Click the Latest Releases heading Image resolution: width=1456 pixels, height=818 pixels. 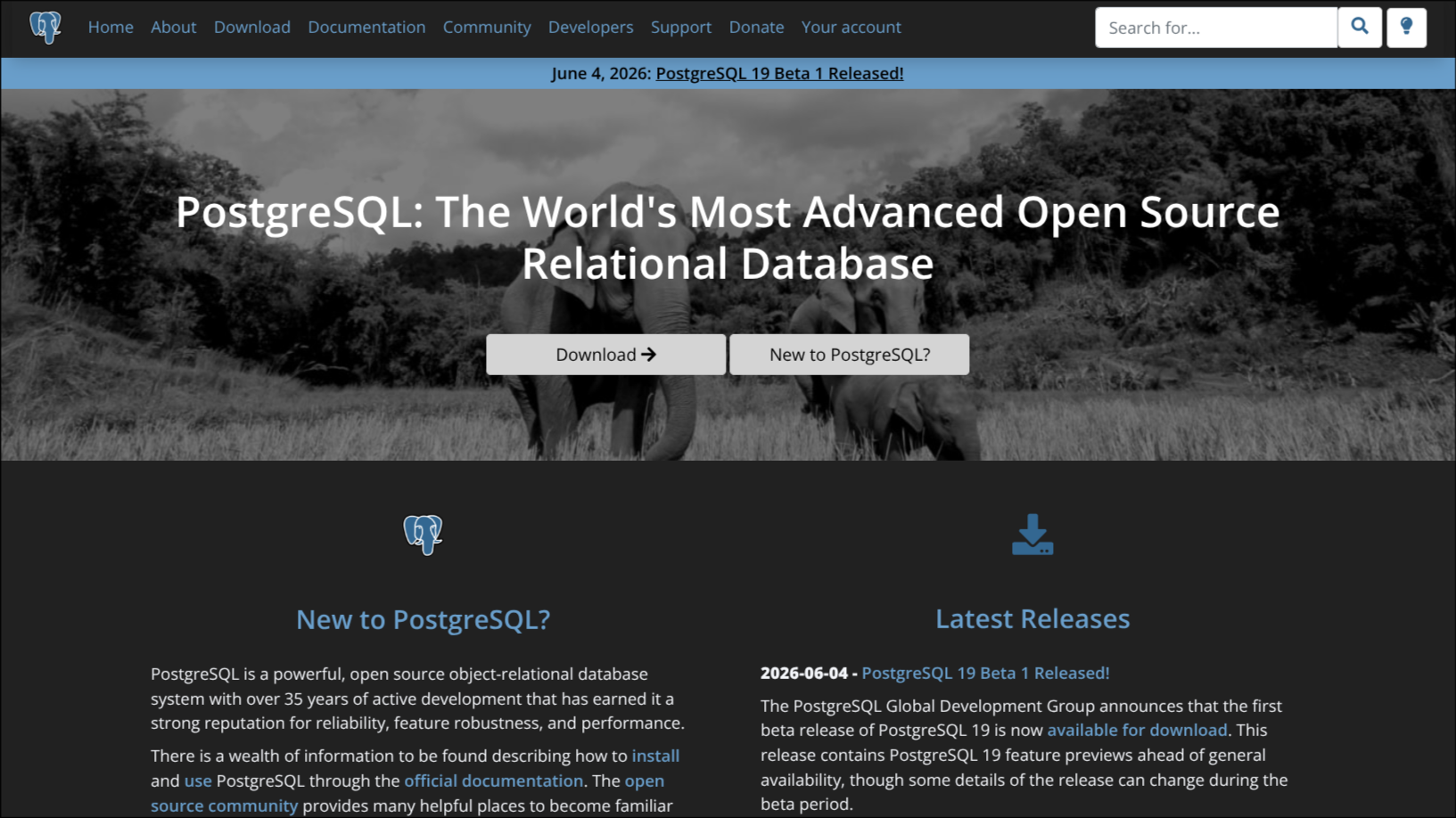(x=1032, y=619)
